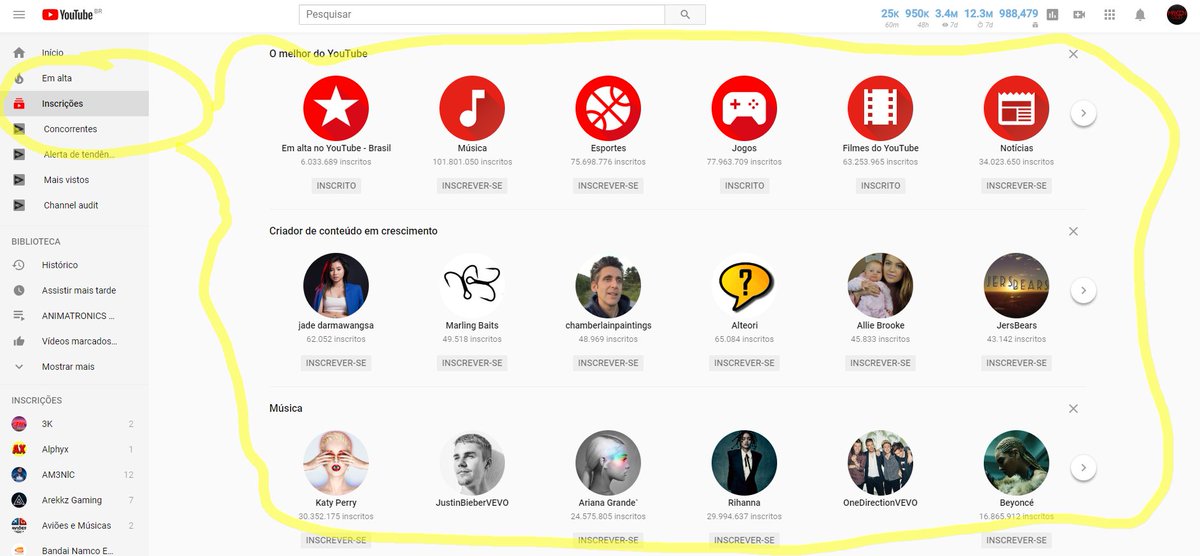Image resolution: width=1200 pixels, height=556 pixels.
Task: Click the video camera upload icon
Action: tap(1079, 14)
